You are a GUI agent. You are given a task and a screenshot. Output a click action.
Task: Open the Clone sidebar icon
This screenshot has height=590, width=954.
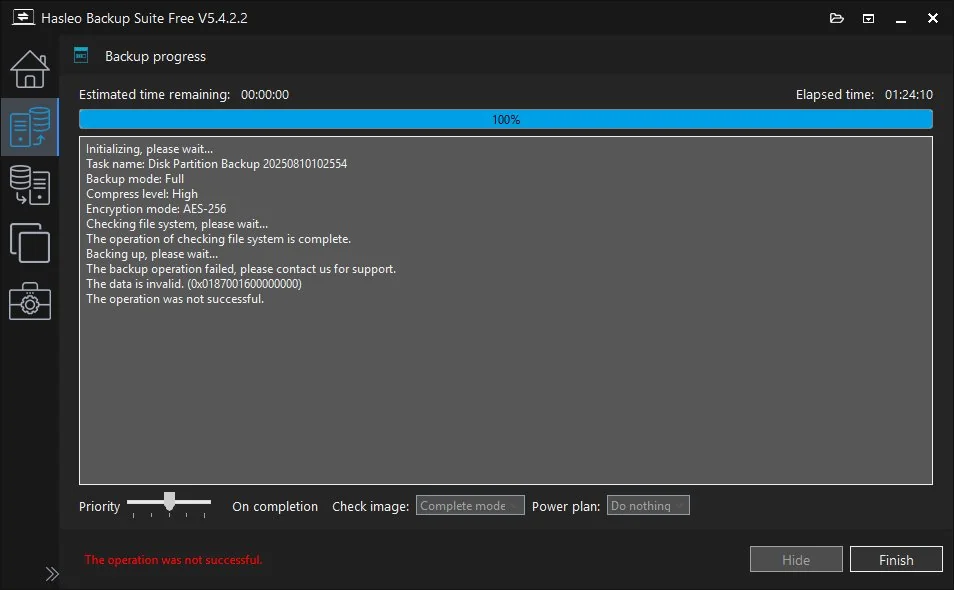30,243
